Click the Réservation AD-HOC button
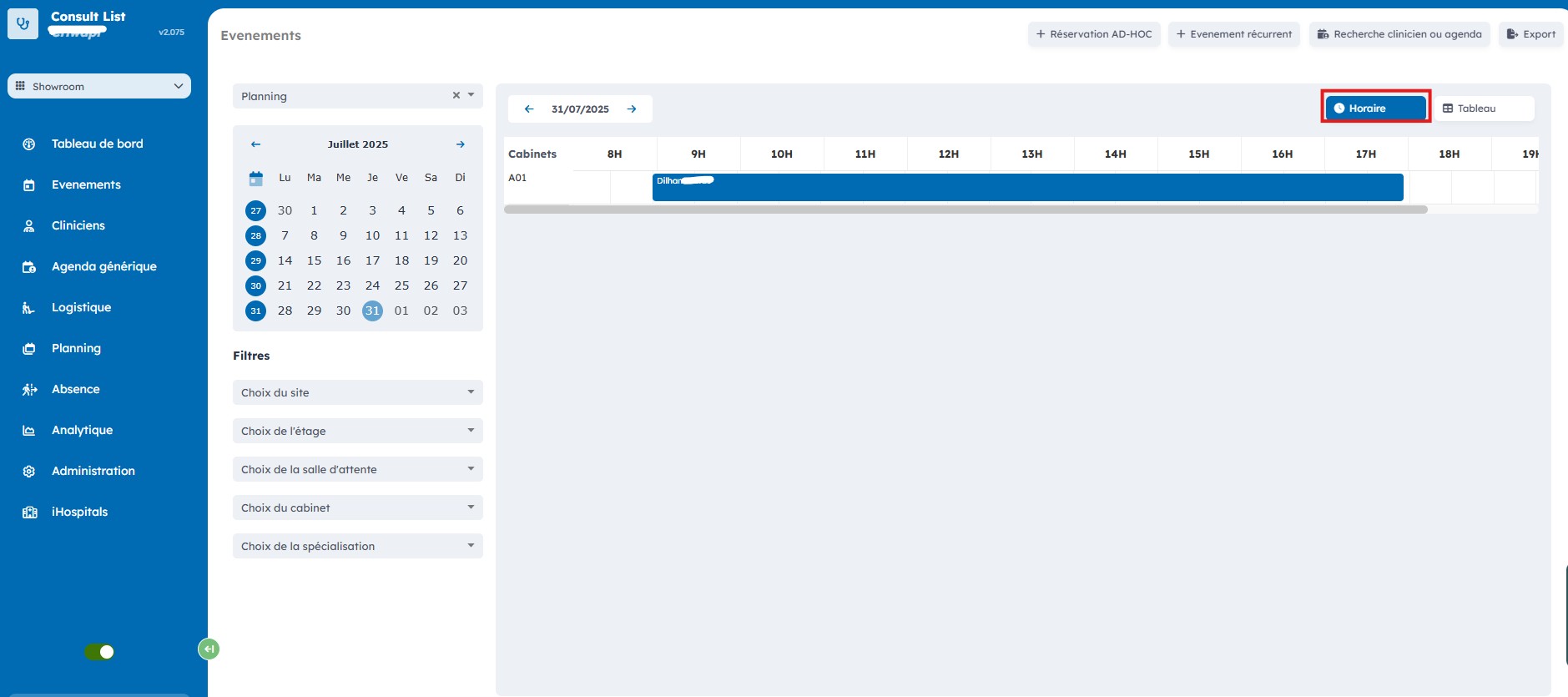Screen dimensions: 1568x697 coord(1093,34)
